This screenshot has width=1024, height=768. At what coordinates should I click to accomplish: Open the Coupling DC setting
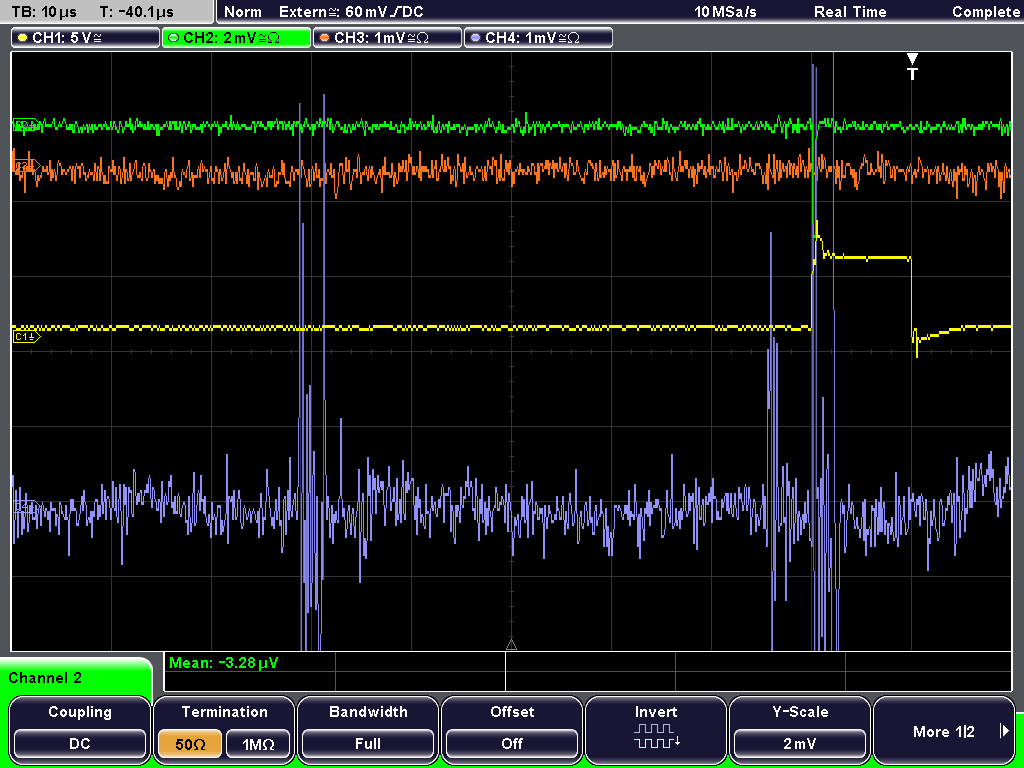pyautogui.click(x=80, y=730)
